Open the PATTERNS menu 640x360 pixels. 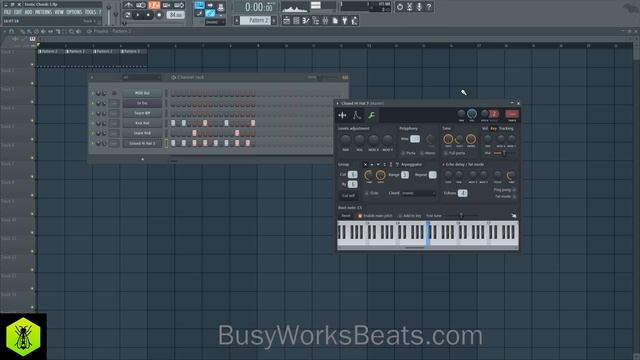(43, 12)
